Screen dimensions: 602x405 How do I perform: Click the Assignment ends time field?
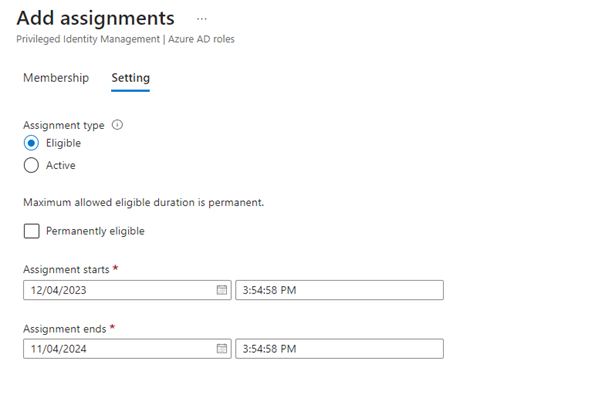[x=339, y=348]
